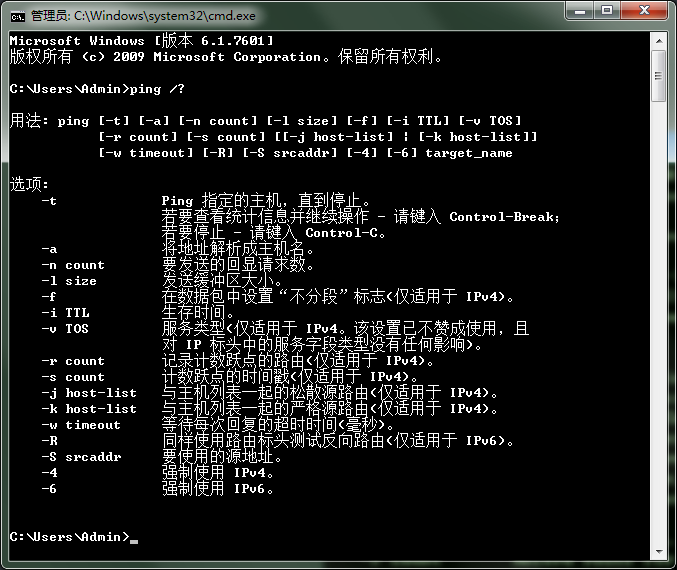Click the '-n count' option in list
This screenshot has height=570, width=677.
tap(73, 265)
